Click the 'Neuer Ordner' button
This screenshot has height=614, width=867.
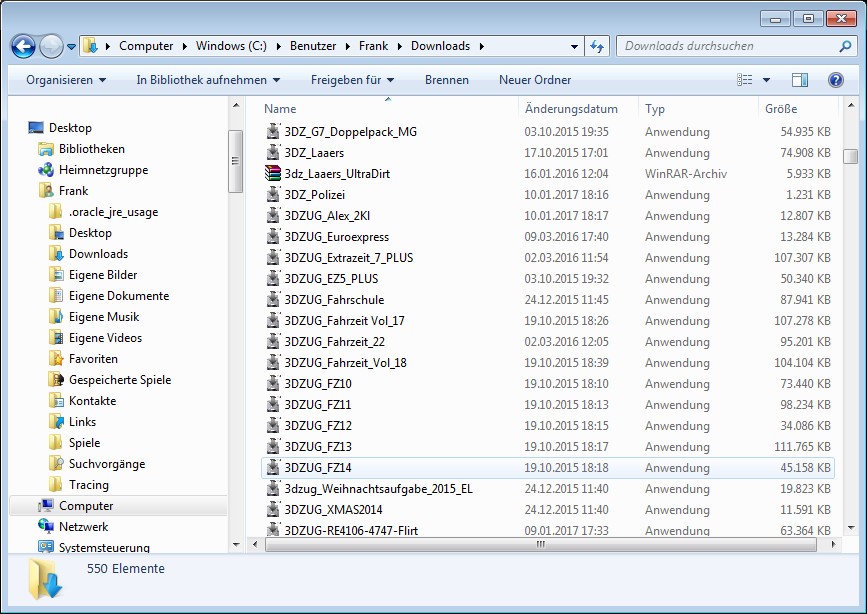point(535,80)
